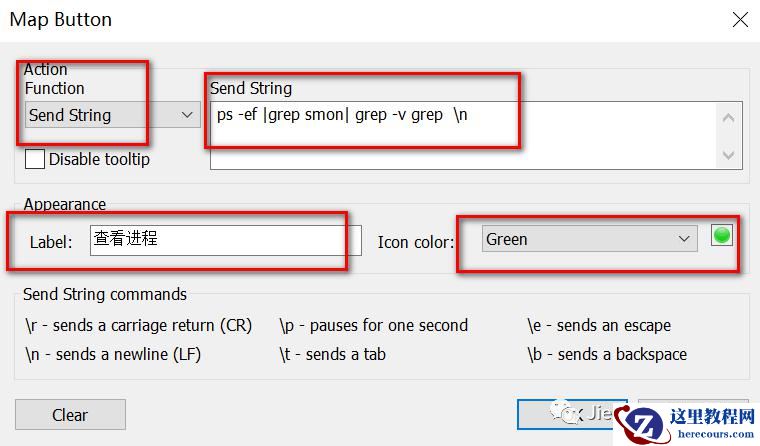
Task: Click the \p pauses for one second hint
Action: 374,325
